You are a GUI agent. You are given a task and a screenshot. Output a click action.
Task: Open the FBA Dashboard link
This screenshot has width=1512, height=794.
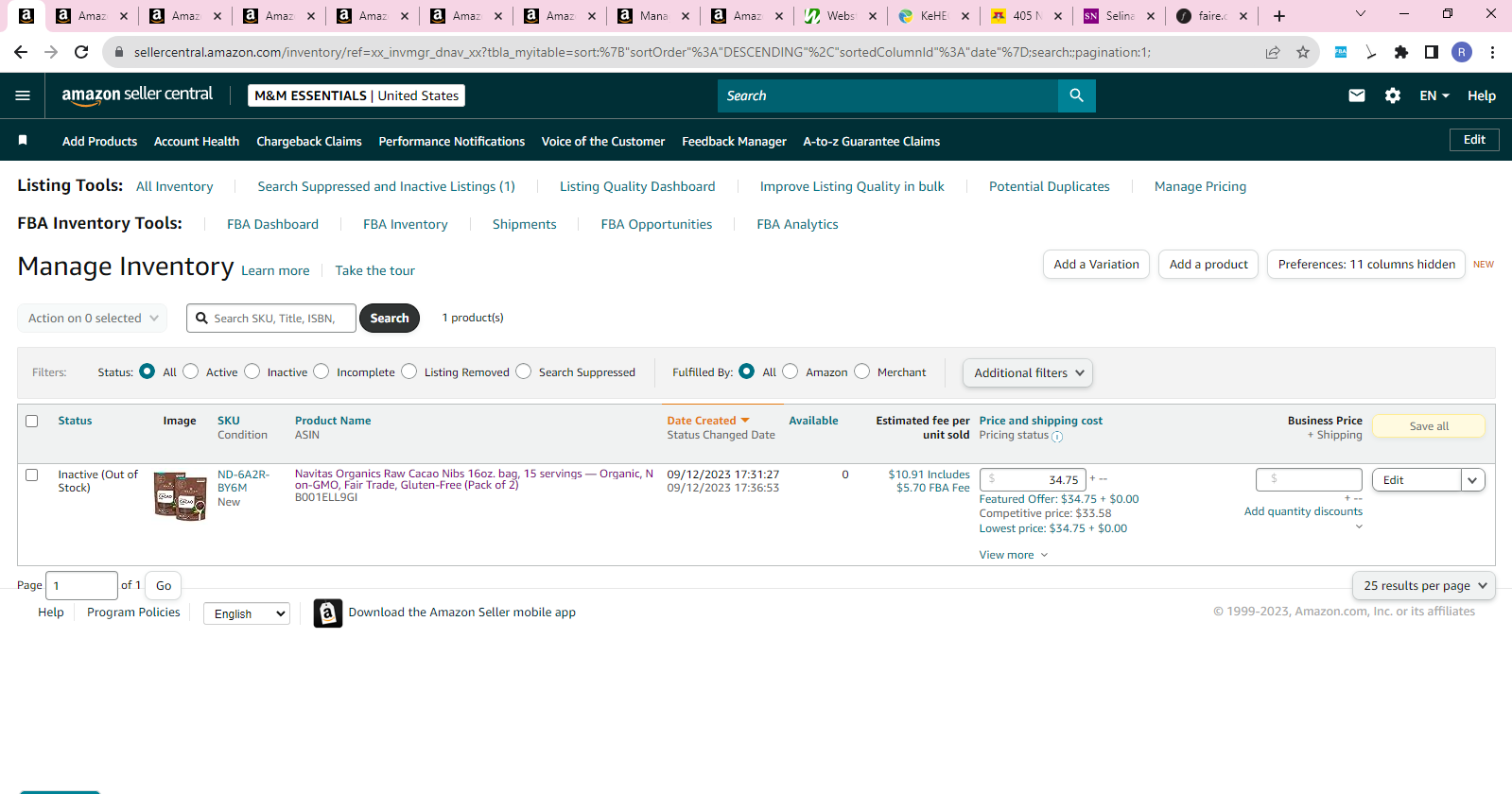coord(272,224)
